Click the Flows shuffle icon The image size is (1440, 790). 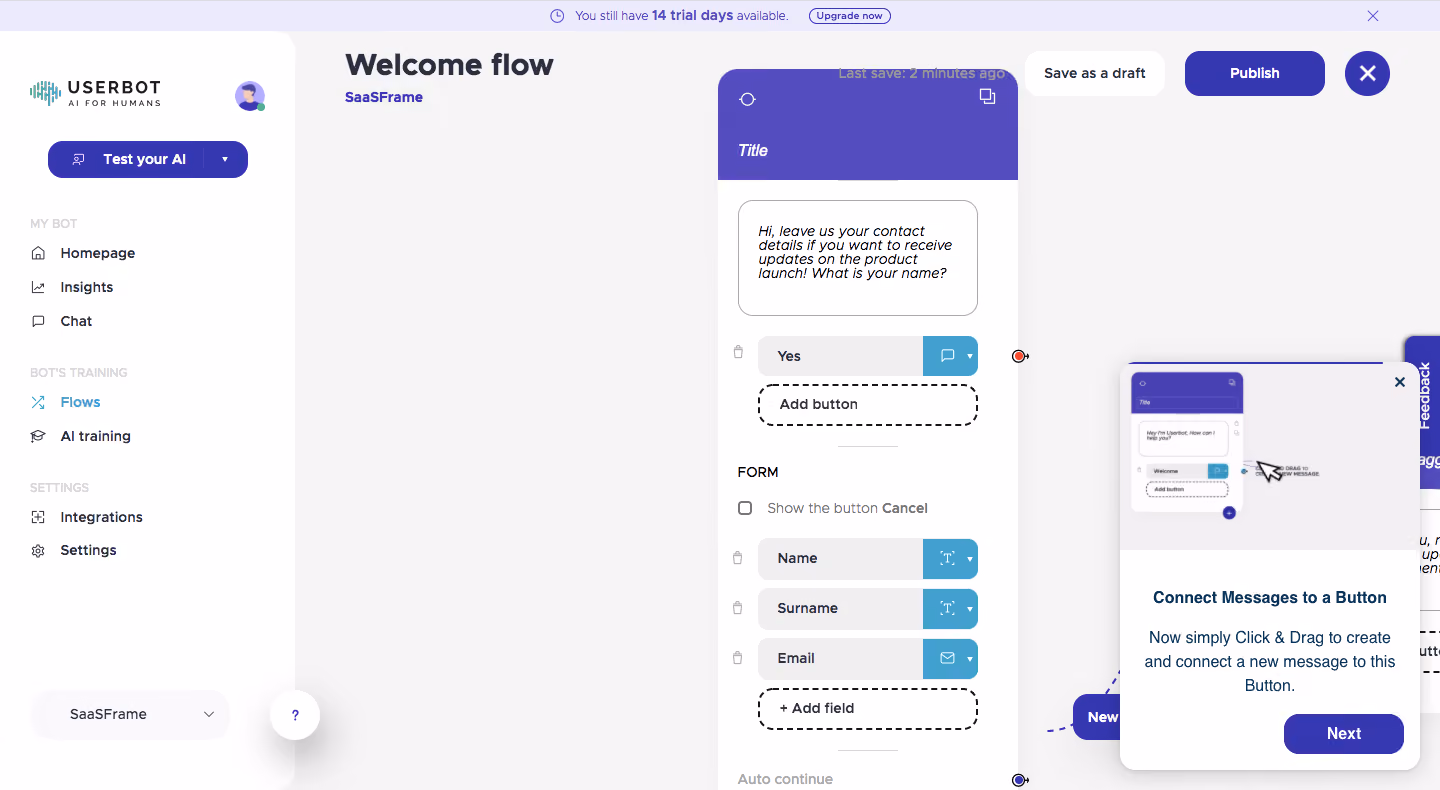pos(38,402)
